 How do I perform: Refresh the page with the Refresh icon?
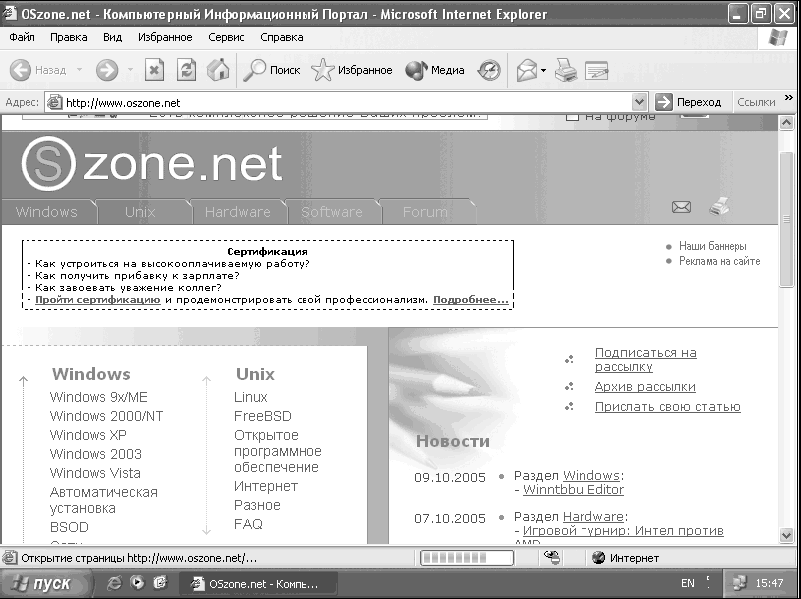coord(186,70)
